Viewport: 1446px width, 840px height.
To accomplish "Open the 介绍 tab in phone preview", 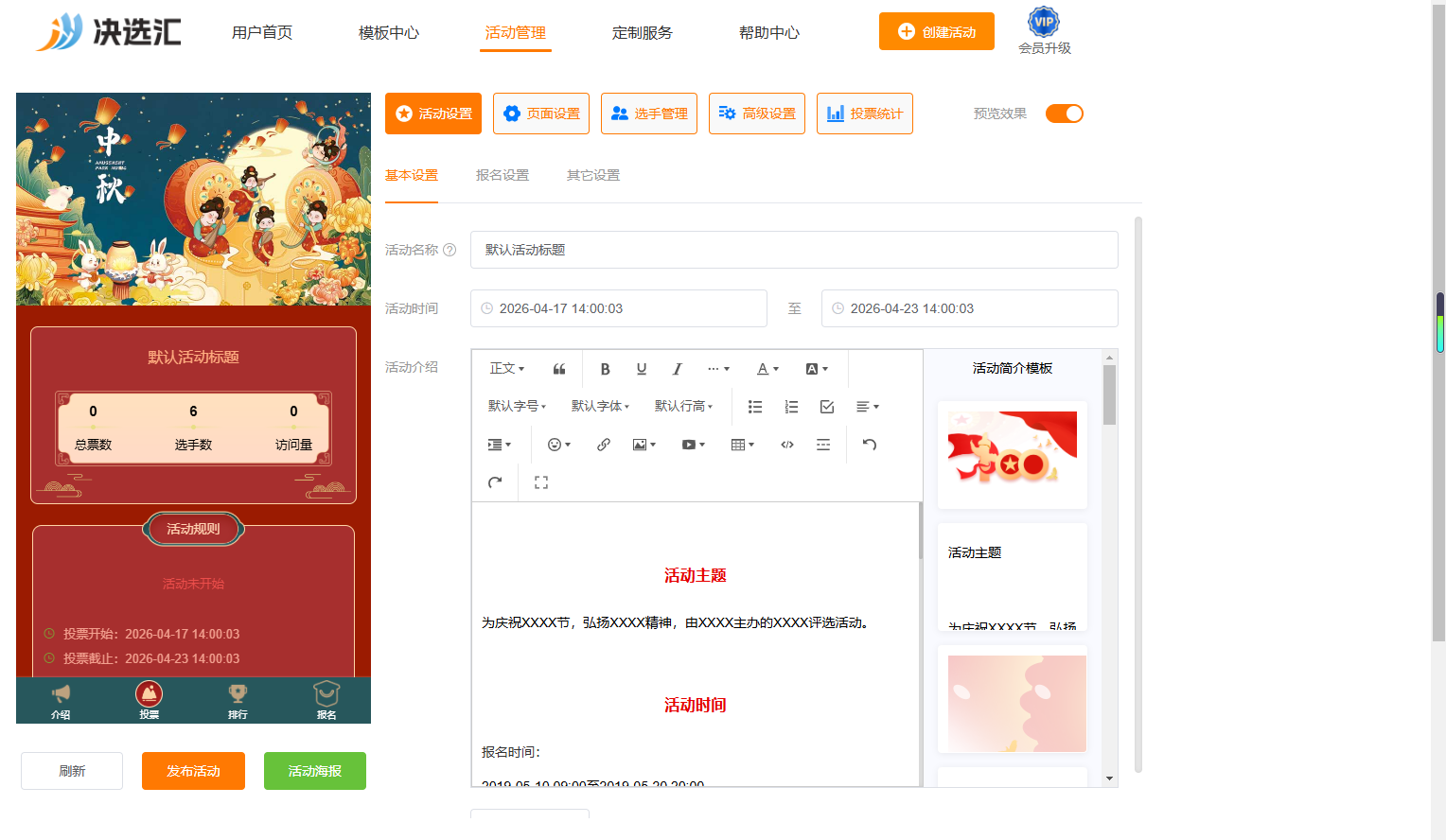I will click(x=61, y=701).
